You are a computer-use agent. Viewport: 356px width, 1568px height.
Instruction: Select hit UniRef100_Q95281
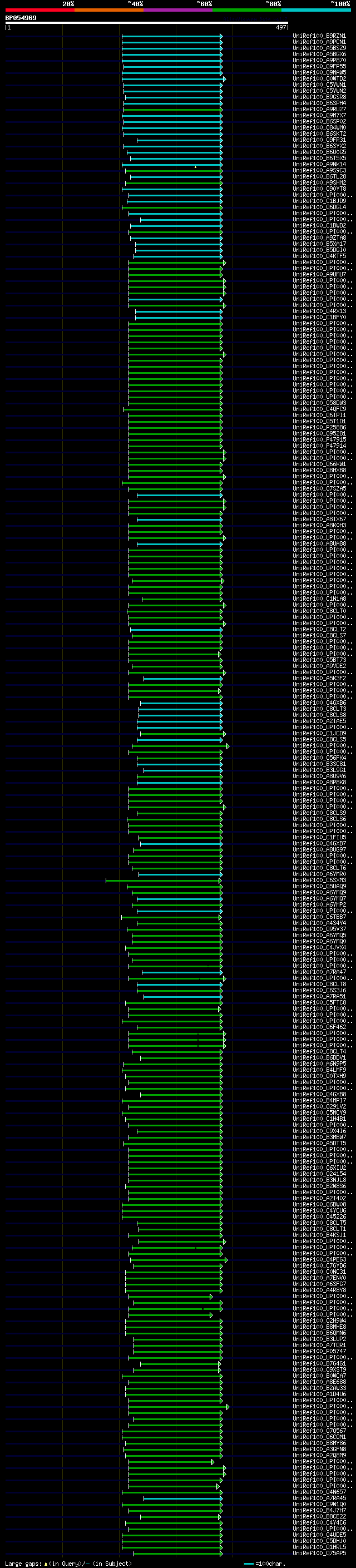tap(319, 433)
